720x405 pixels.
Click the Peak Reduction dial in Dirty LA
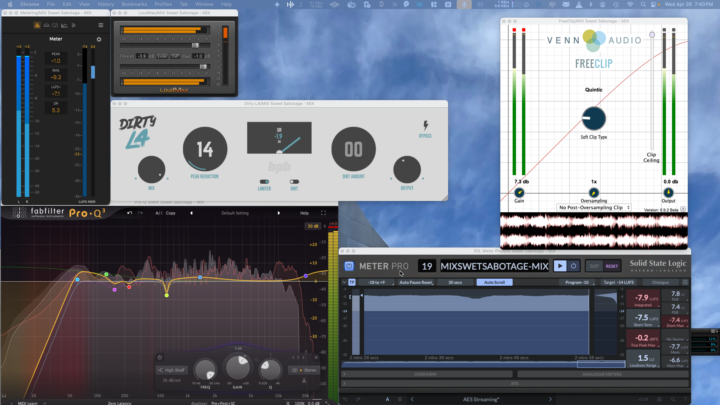(205, 149)
